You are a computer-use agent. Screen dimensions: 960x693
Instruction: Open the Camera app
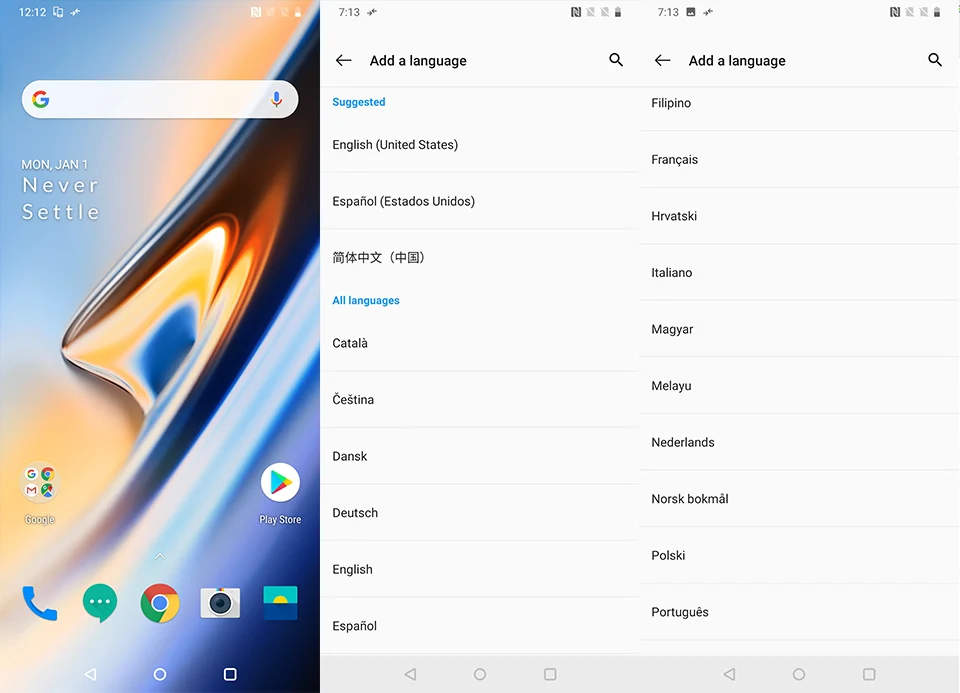click(x=220, y=603)
